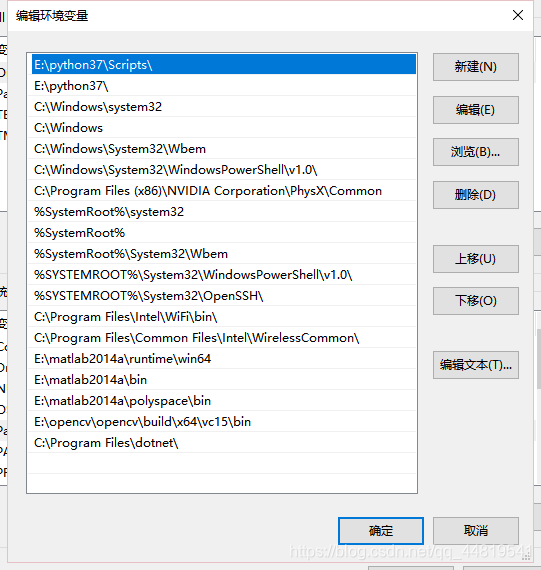Select %SYSTEMROOT%\System32\WindowsPowerShell\v1.0\ entry
Screen dimensions: 541x570
point(222,275)
